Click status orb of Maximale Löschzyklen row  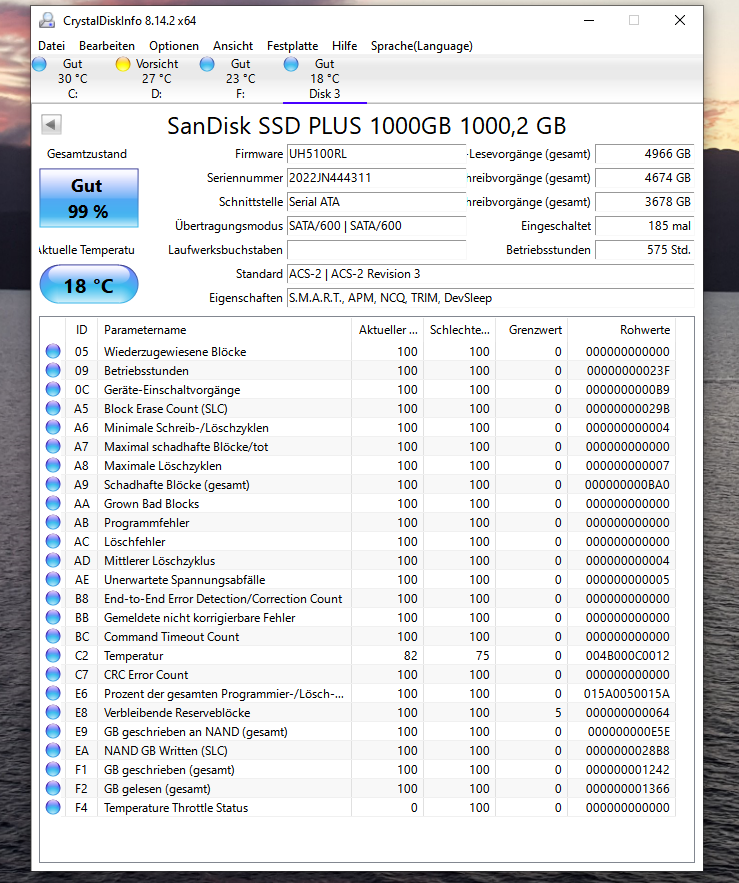53,466
